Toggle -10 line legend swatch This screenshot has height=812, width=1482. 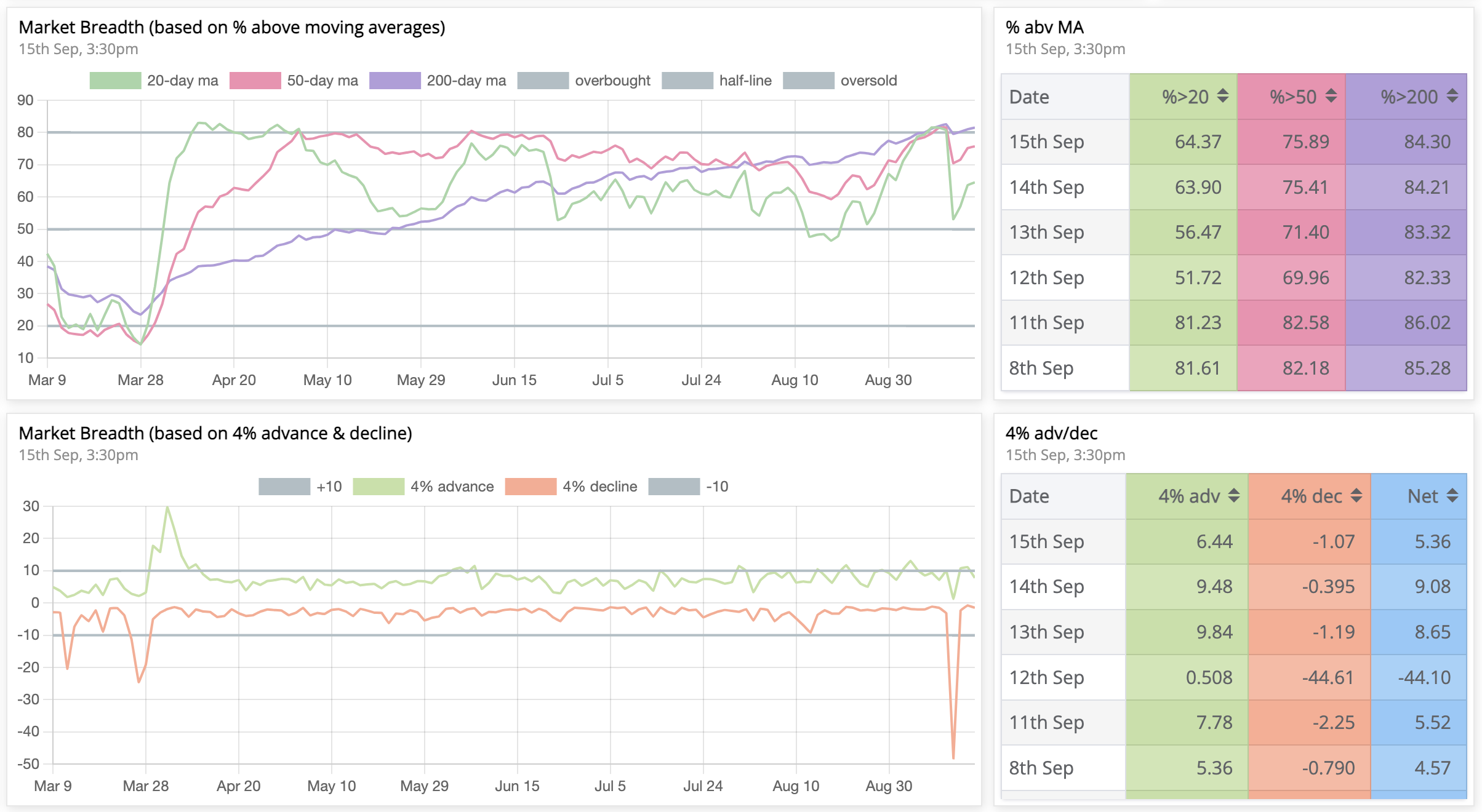click(674, 487)
